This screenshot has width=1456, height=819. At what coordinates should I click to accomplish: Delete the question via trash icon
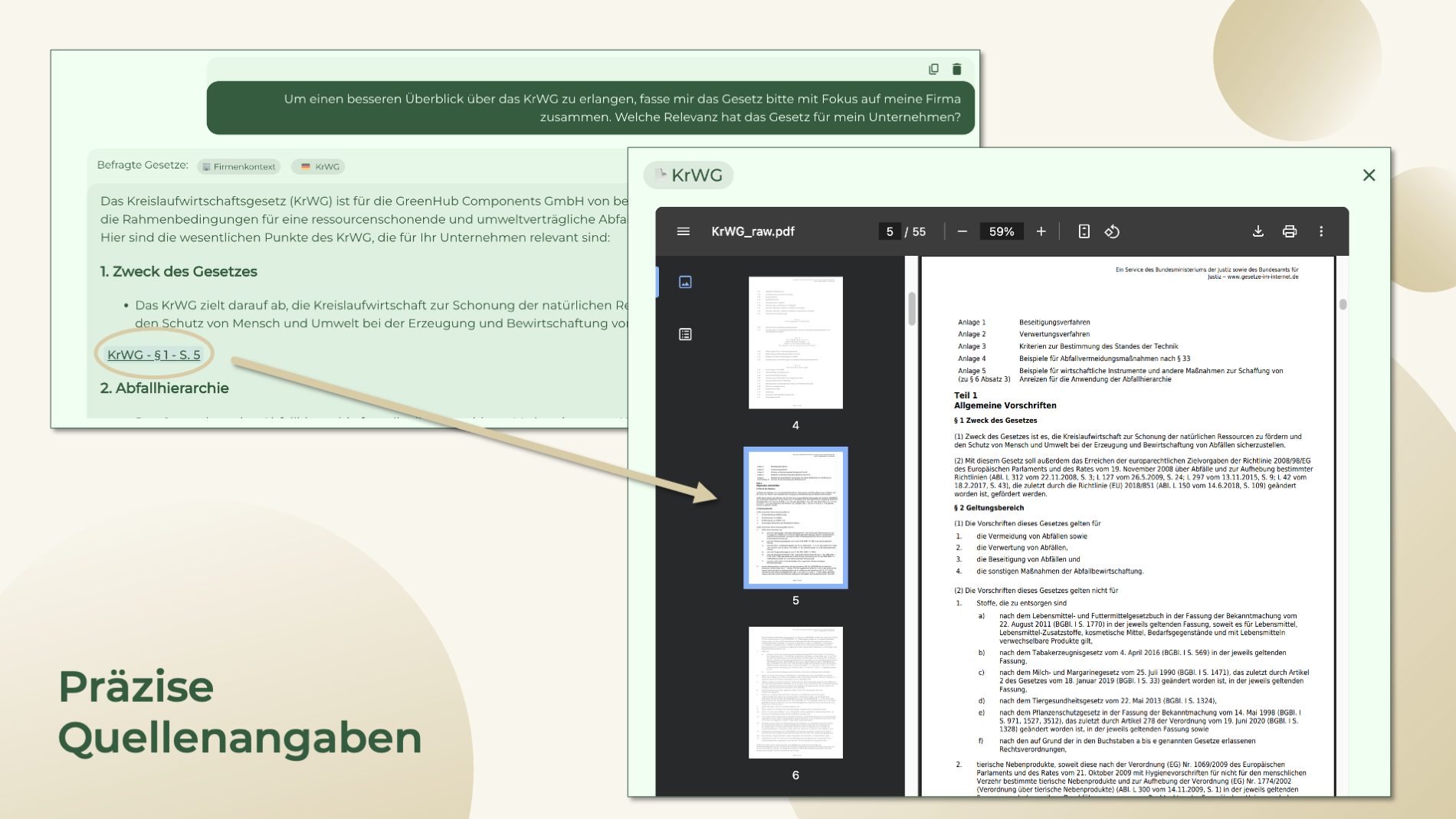tap(956, 69)
